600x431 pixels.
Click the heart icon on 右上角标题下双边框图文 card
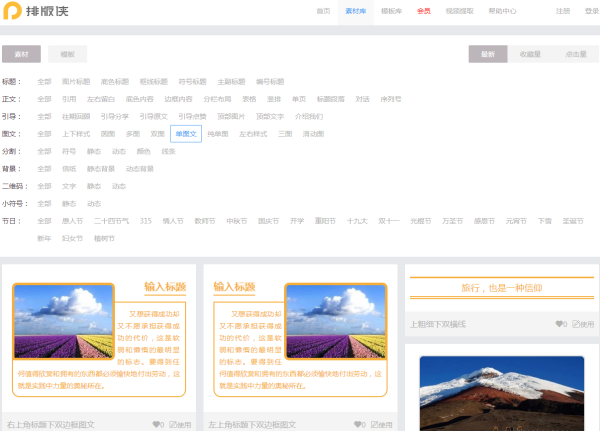(156, 424)
